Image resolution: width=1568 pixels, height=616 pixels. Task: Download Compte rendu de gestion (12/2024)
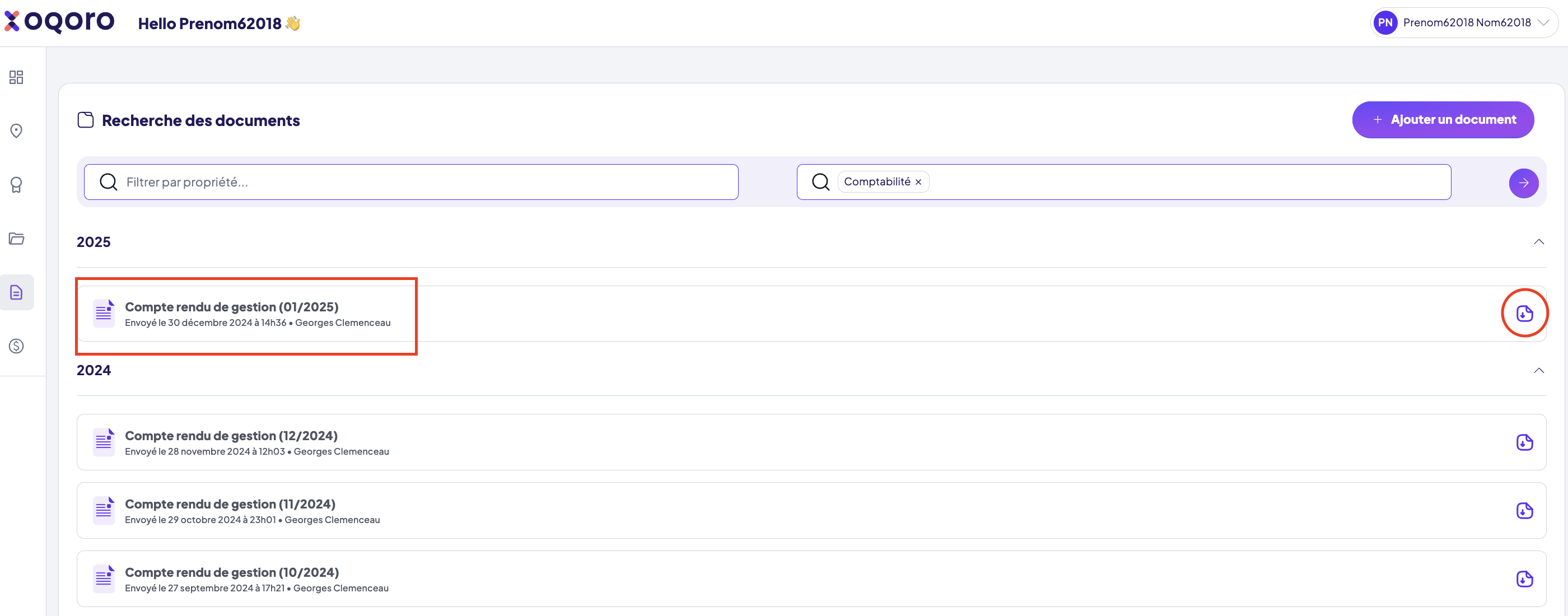1524,442
